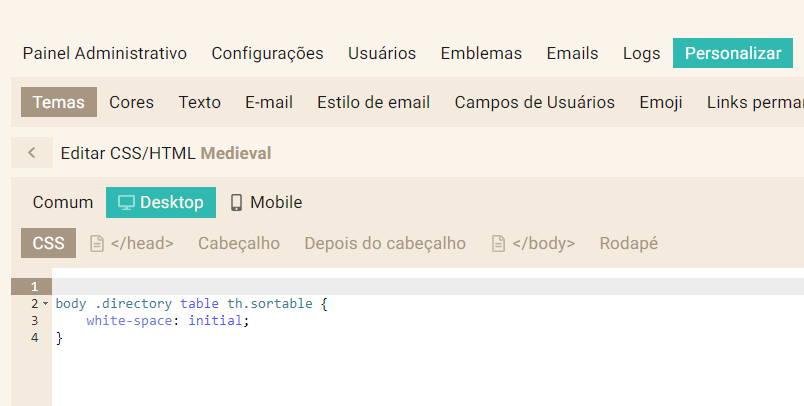Go to the Usuários section

point(382,53)
